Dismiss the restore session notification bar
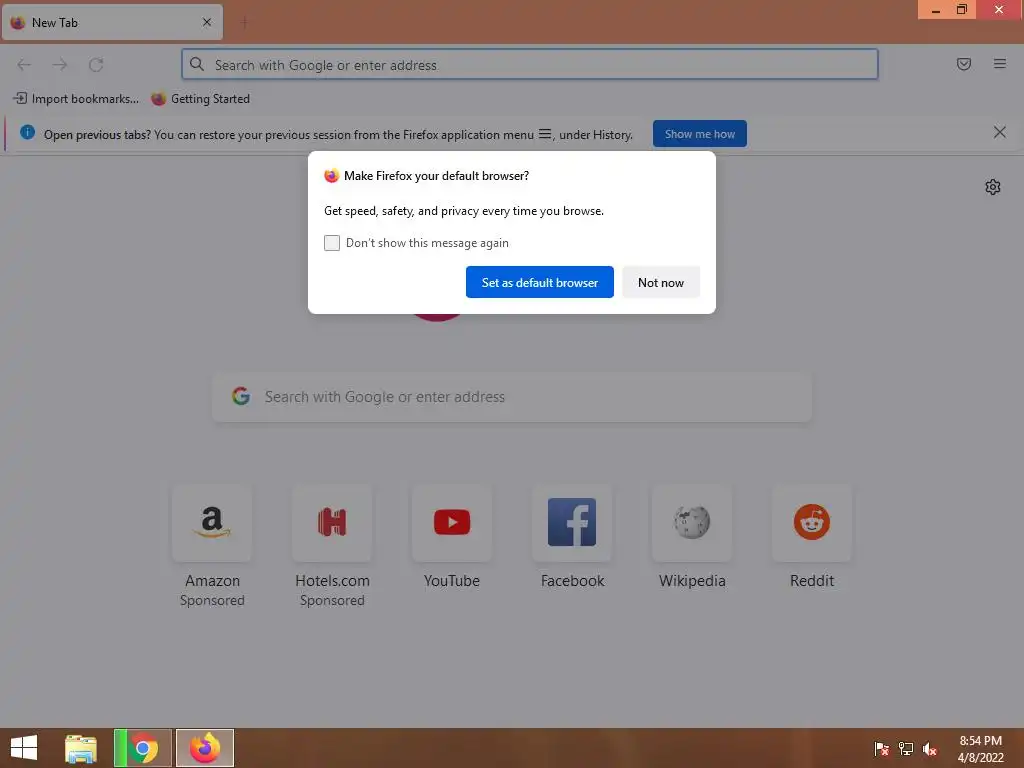The image size is (1024, 768). point(999,133)
